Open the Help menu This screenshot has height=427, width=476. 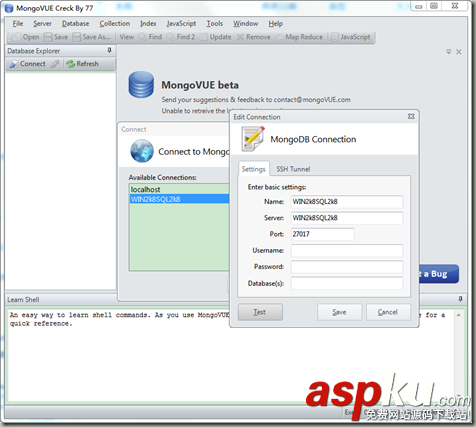tap(276, 24)
